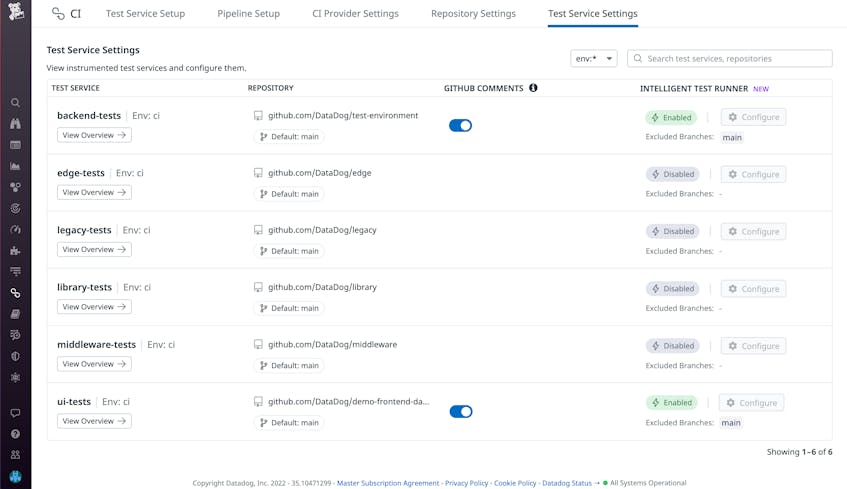
Task: Click the Disabled badge for edge-tests
Action: pos(673,175)
